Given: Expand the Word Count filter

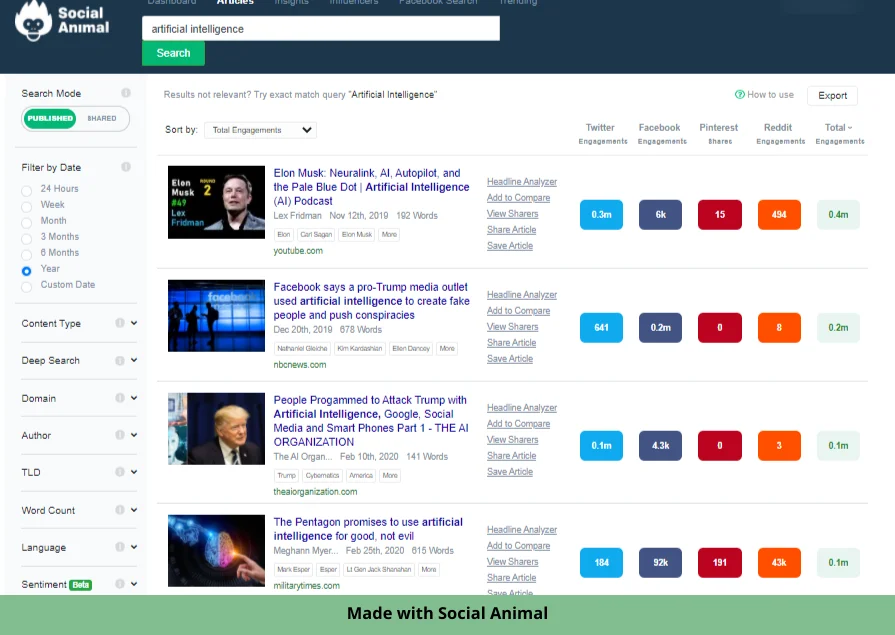Looking at the screenshot, I should pyautogui.click(x=134, y=510).
